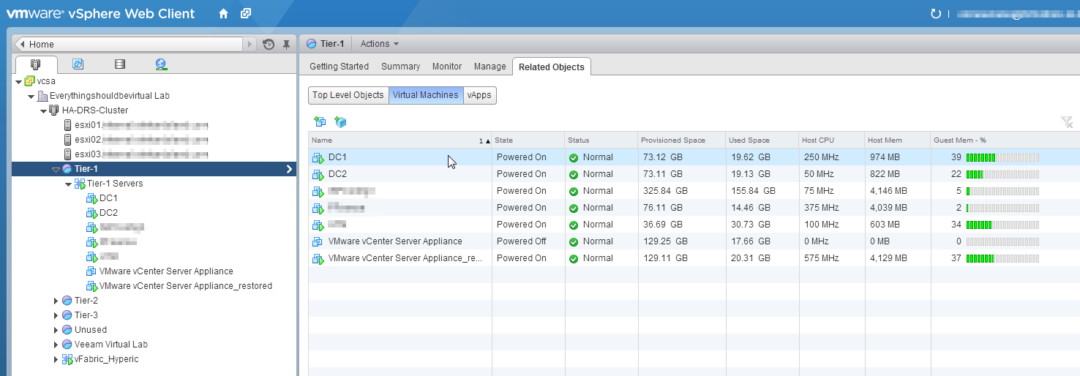Click the DC1 VM icon in table
Viewport: 1080px width, 376px height.
tap(318, 158)
